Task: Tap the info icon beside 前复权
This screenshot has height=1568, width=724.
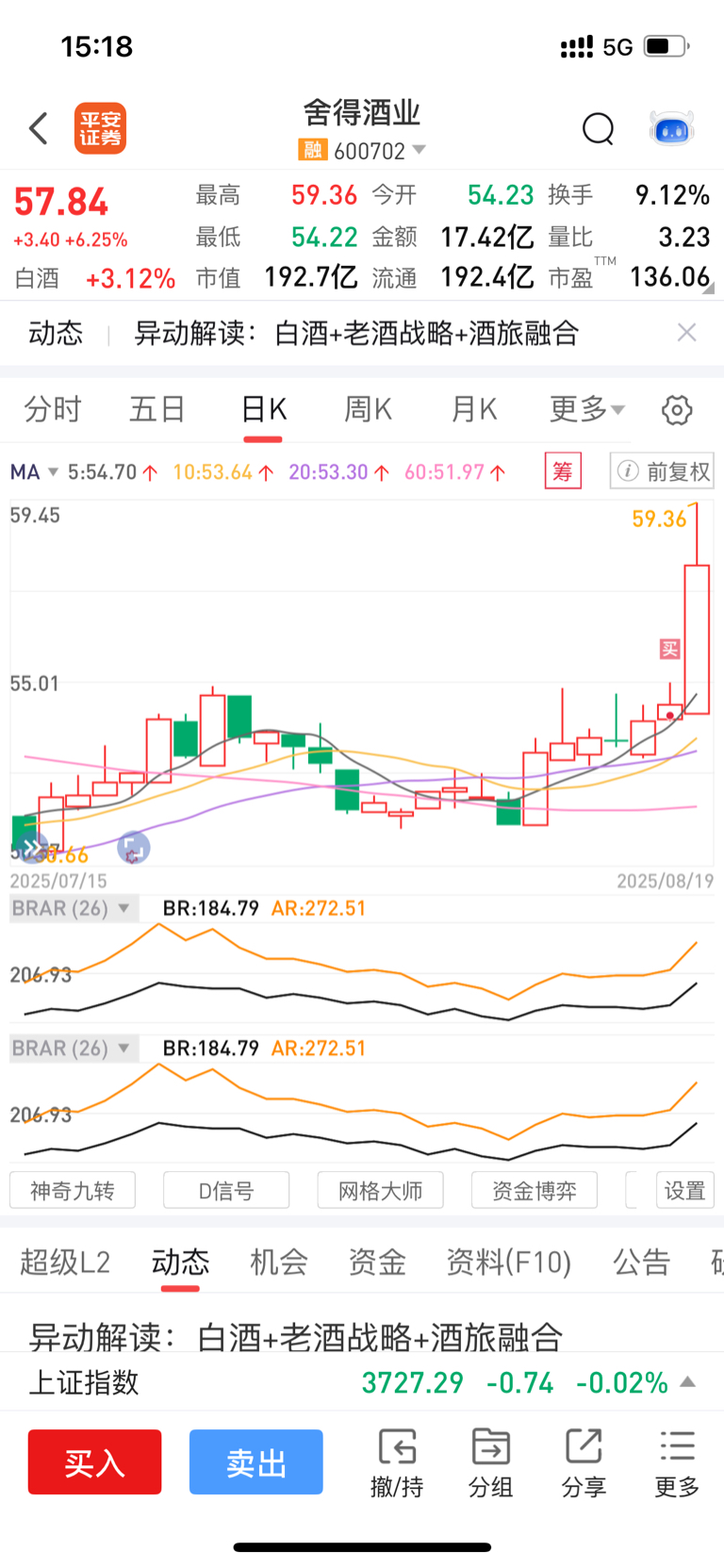Action: 628,470
